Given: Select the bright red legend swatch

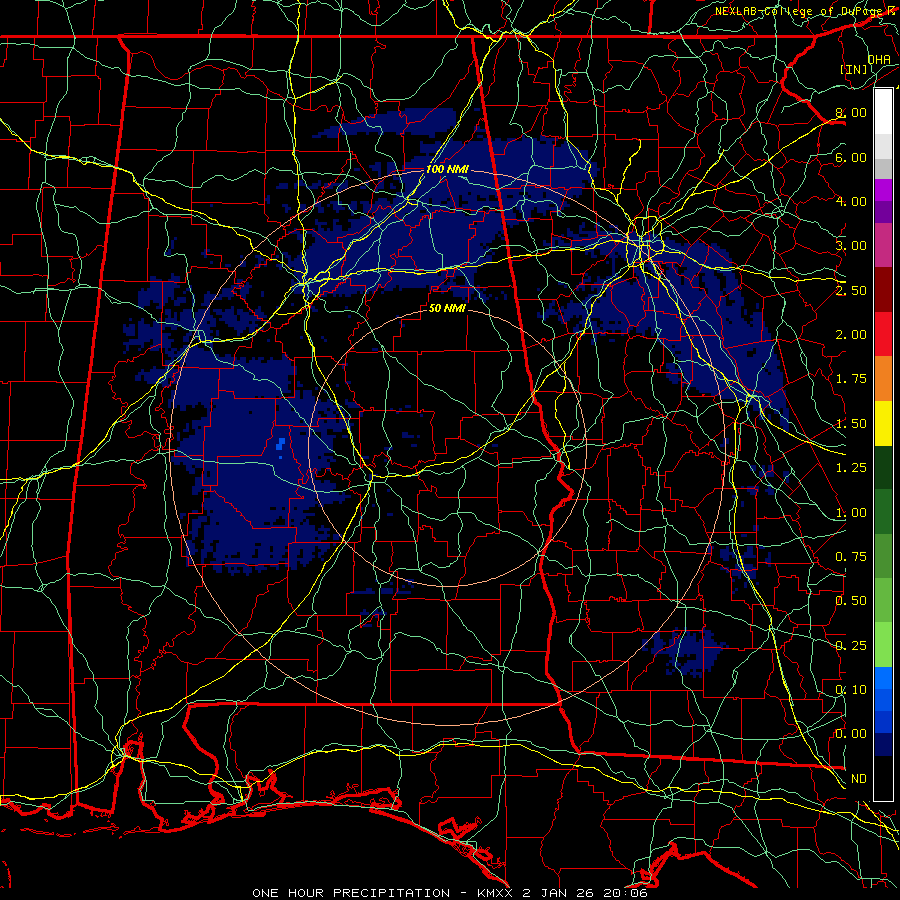Looking at the screenshot, I should (x=883, y=334).
